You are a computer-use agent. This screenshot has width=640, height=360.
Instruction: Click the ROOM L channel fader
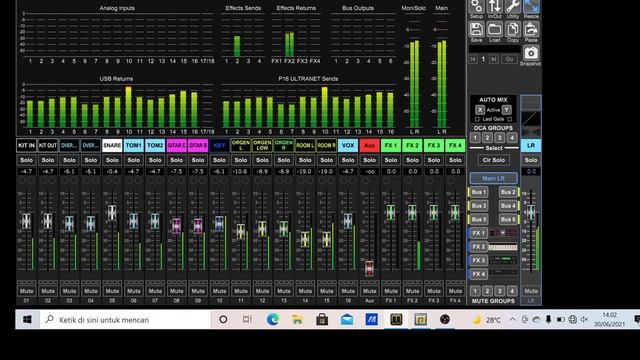305,239
